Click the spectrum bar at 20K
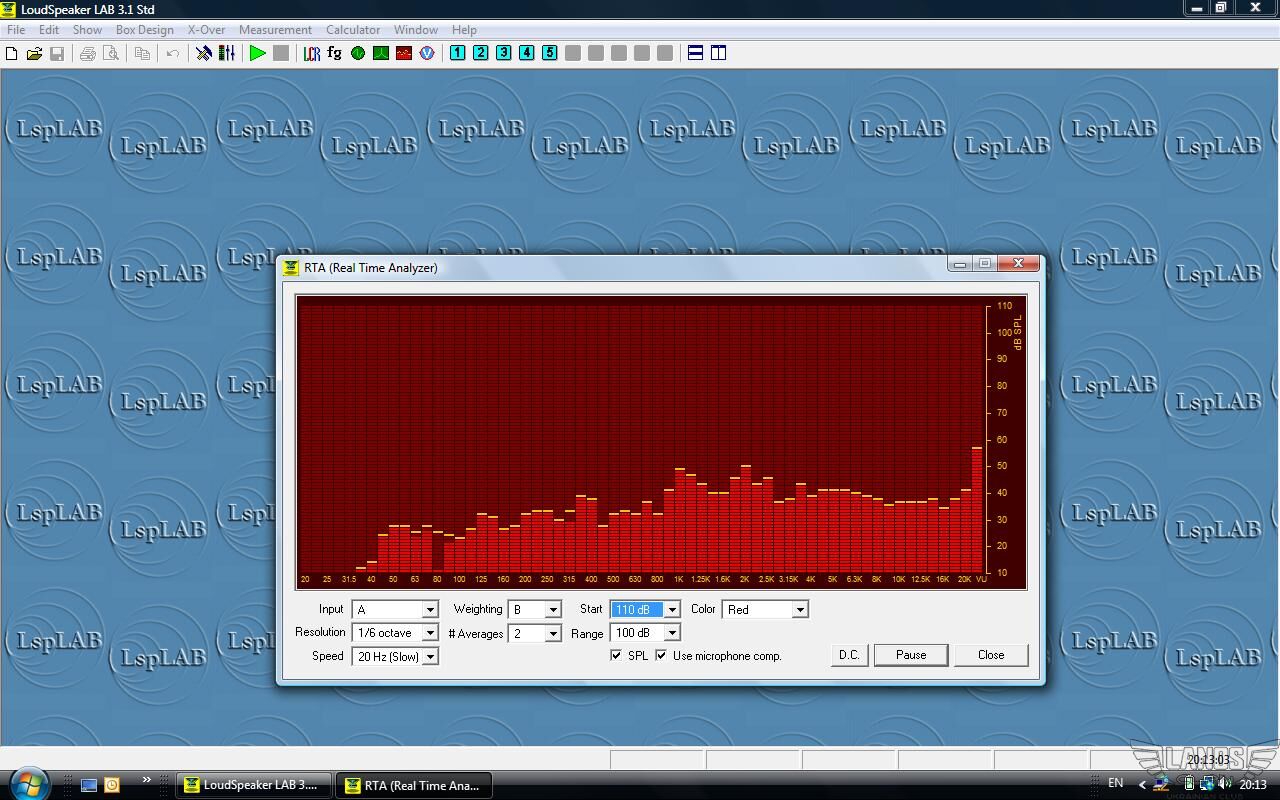Viewport: 1280px width, 800px height. (965, 531)
